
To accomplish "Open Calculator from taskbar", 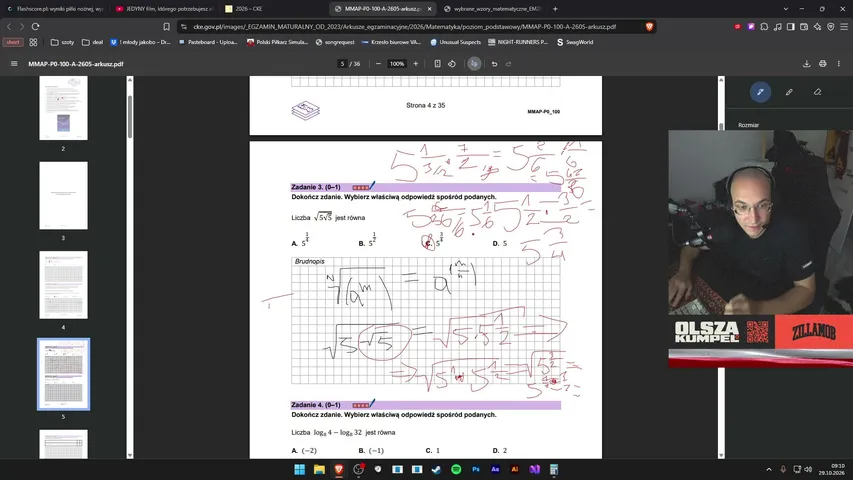I will [554, 469].
